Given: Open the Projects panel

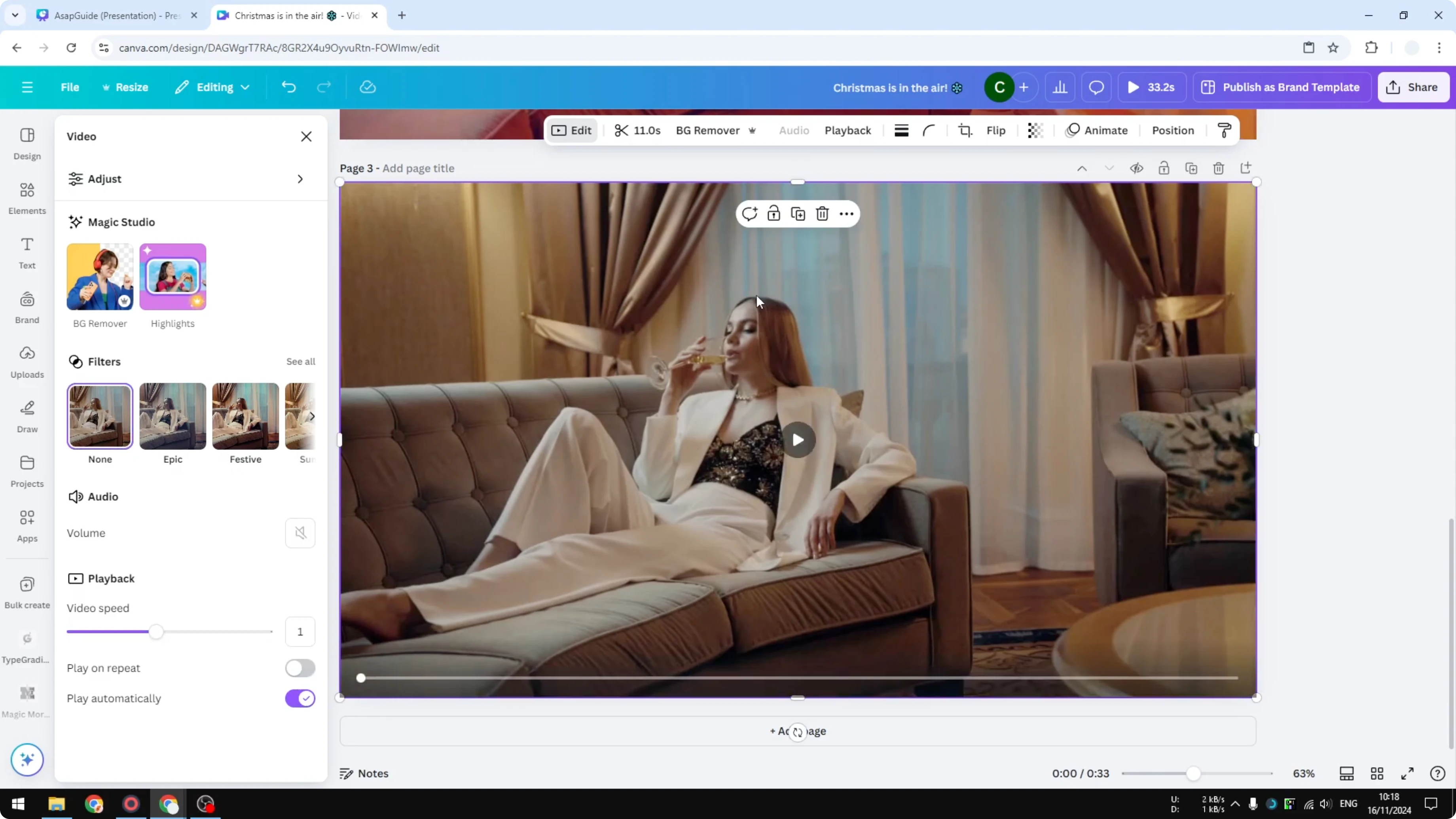Looking at the screenshot, I should (x=27, y=470).
